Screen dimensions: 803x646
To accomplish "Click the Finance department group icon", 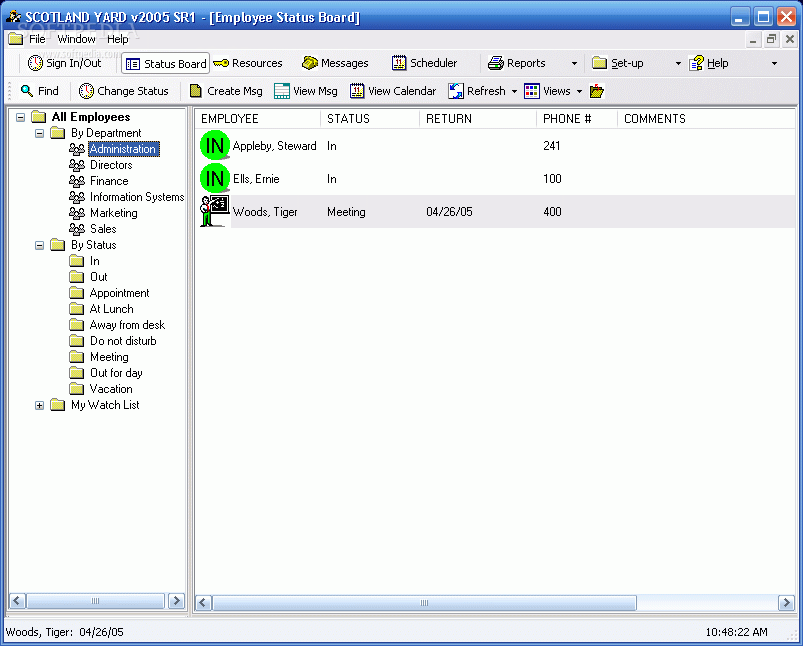I will pos(77,181).
